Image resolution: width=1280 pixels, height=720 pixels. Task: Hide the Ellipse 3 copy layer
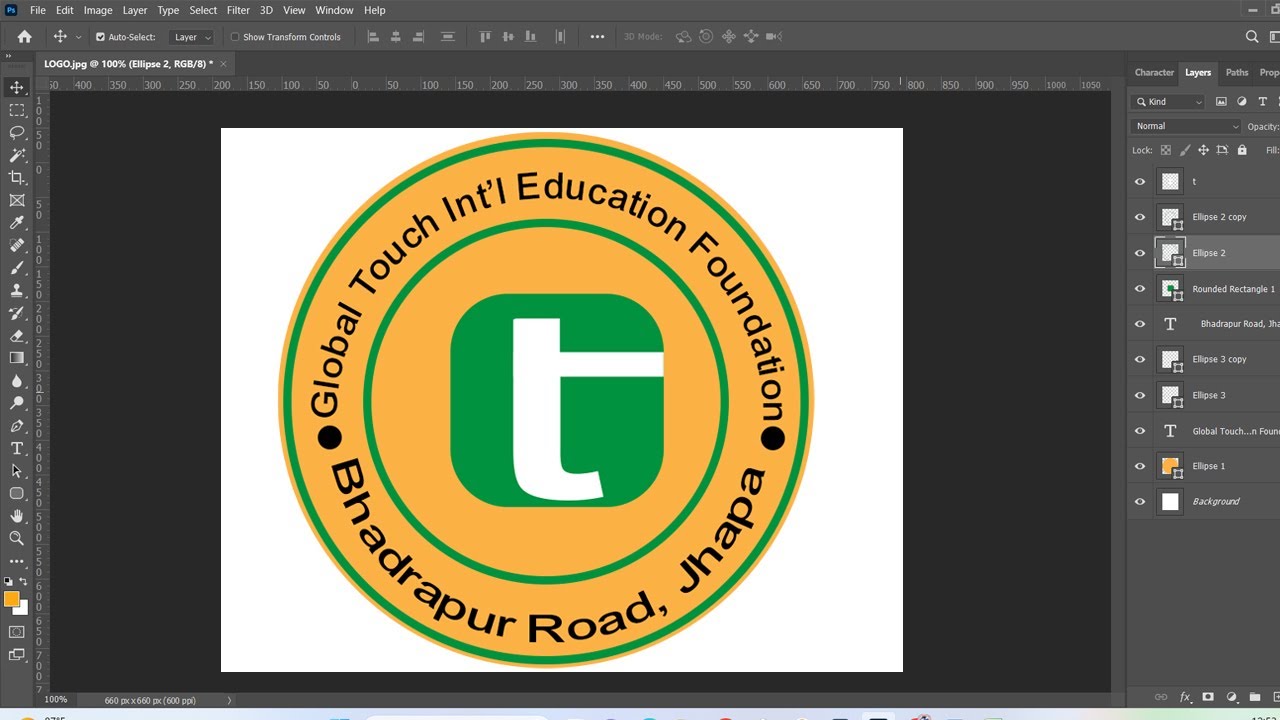click(1140, 359)
